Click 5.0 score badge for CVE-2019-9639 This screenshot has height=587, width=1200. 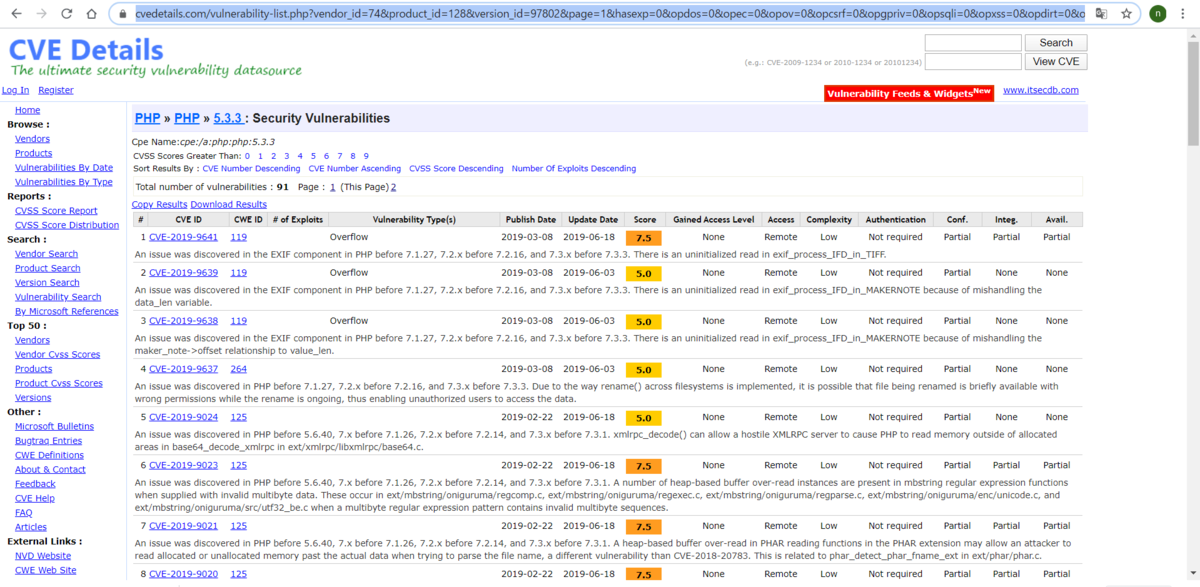pos(644,273)
